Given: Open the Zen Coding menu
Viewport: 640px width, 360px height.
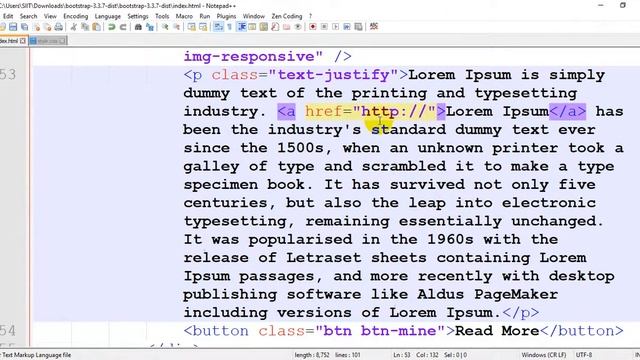Looking at the screenshot, I should (287, 16).
